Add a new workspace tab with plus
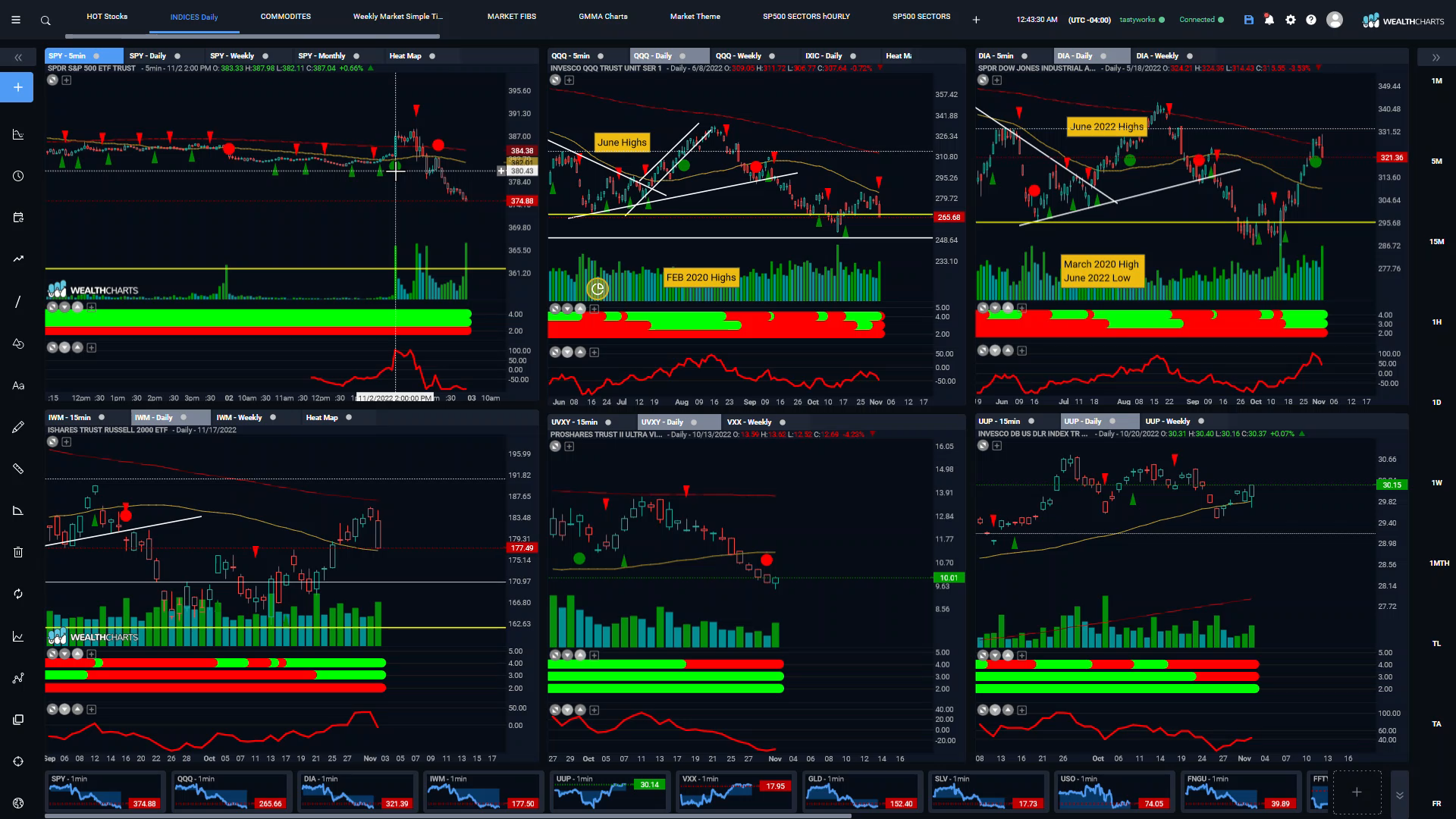 point(976,20)
